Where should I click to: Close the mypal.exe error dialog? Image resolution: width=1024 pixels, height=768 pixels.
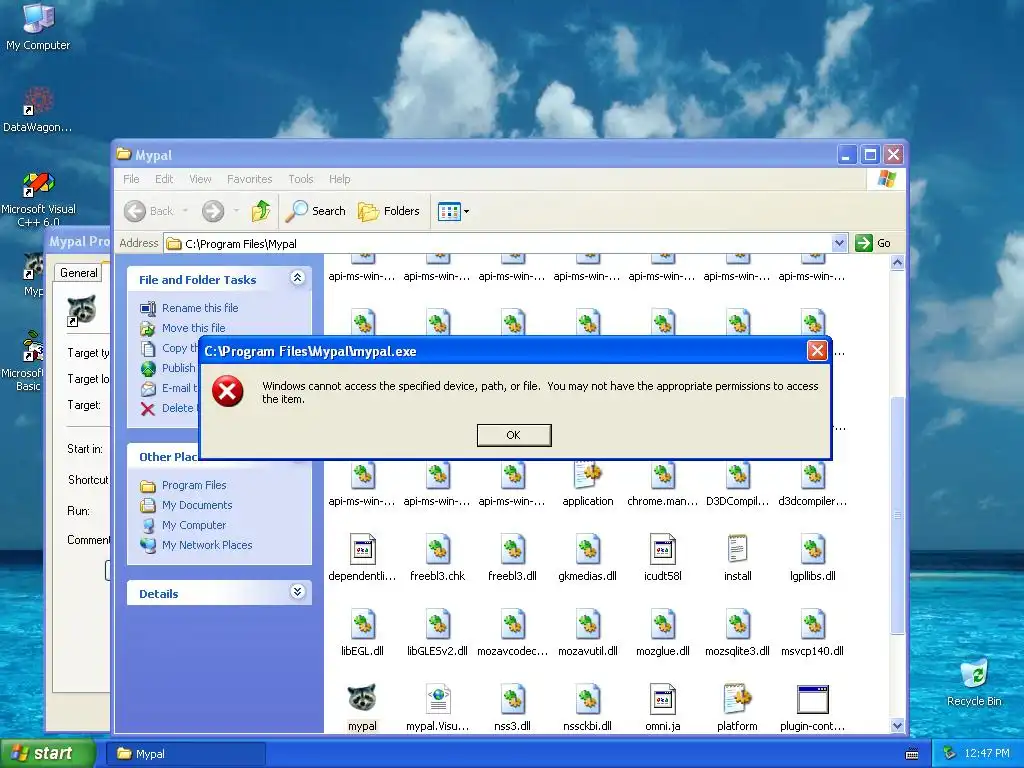[817, 351]
